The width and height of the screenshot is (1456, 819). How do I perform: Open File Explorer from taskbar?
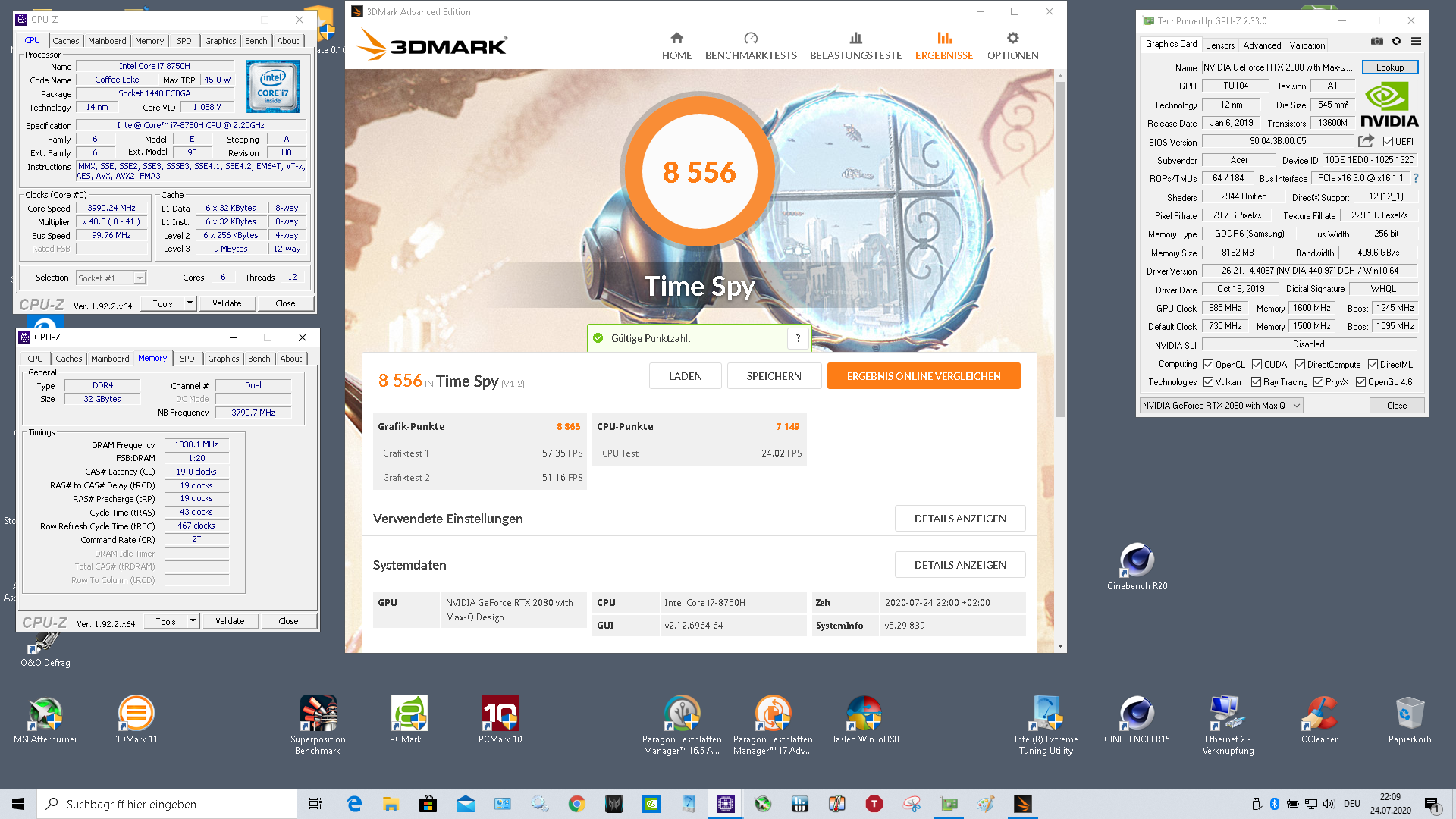pos(391,804)
